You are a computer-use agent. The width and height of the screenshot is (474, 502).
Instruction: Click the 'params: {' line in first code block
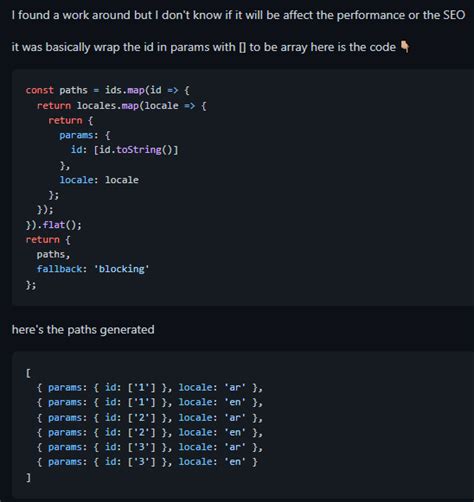point(85,135)
